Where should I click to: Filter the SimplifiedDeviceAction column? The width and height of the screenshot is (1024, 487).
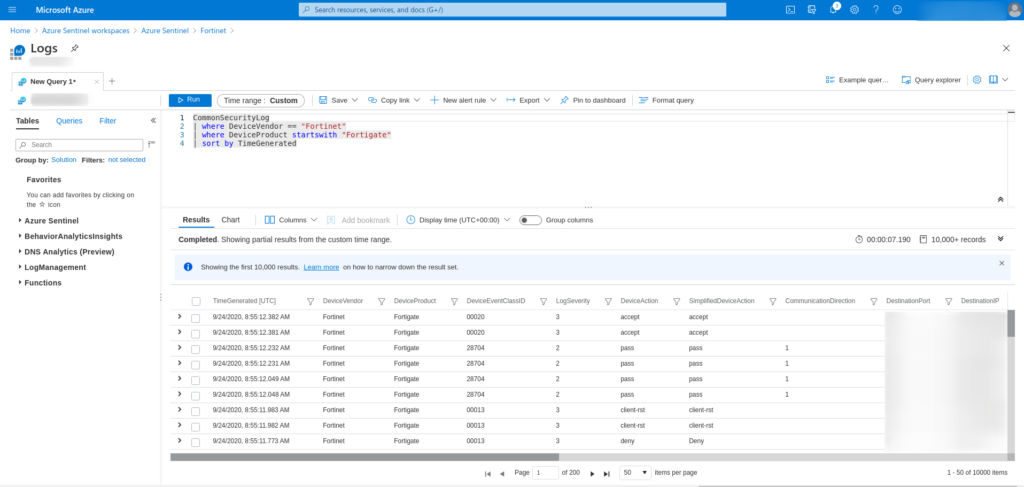pos(773,302)
